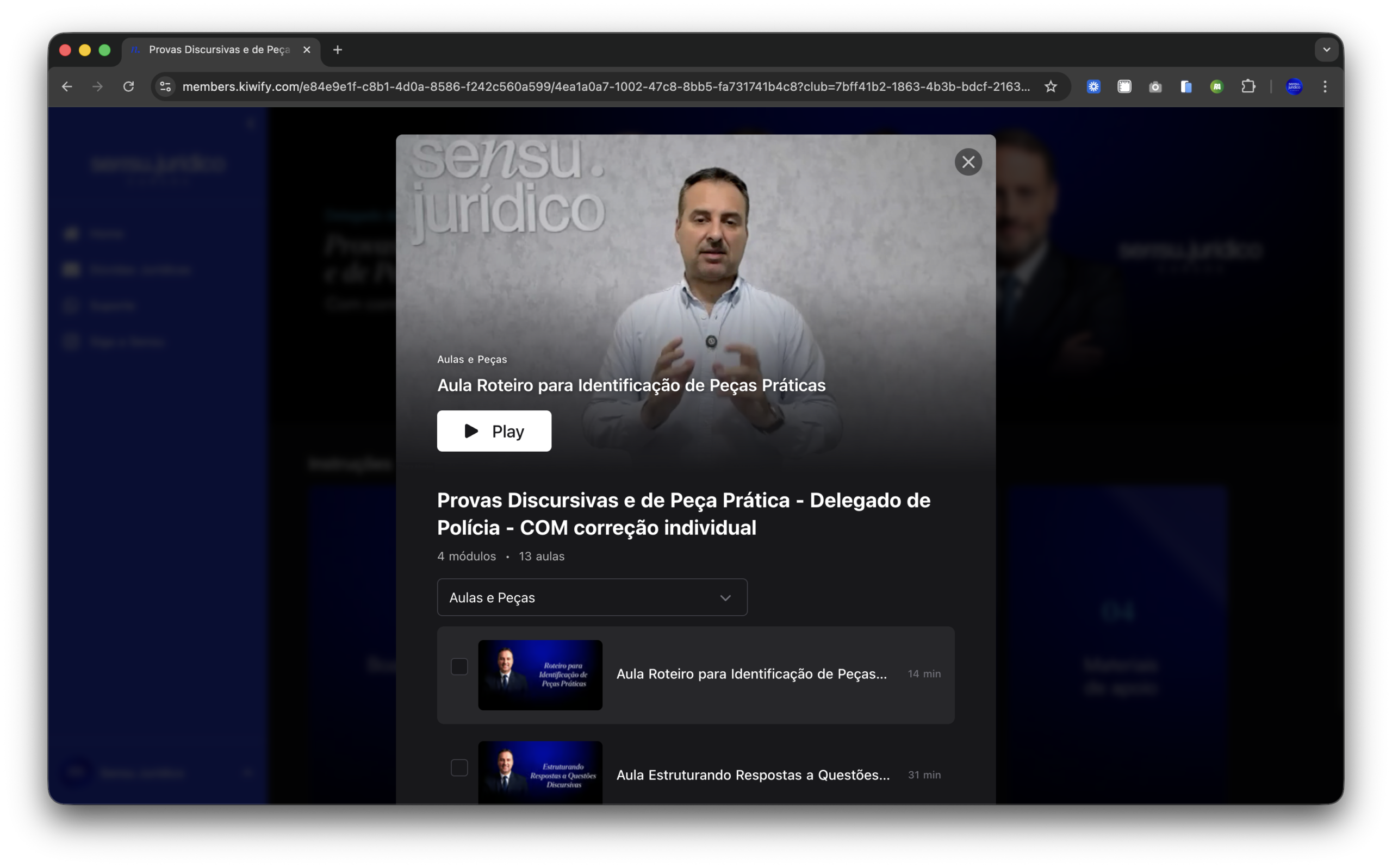Bookmark this page with the star icon
Screen dimensions: 1392x868
pos(1051,86)
